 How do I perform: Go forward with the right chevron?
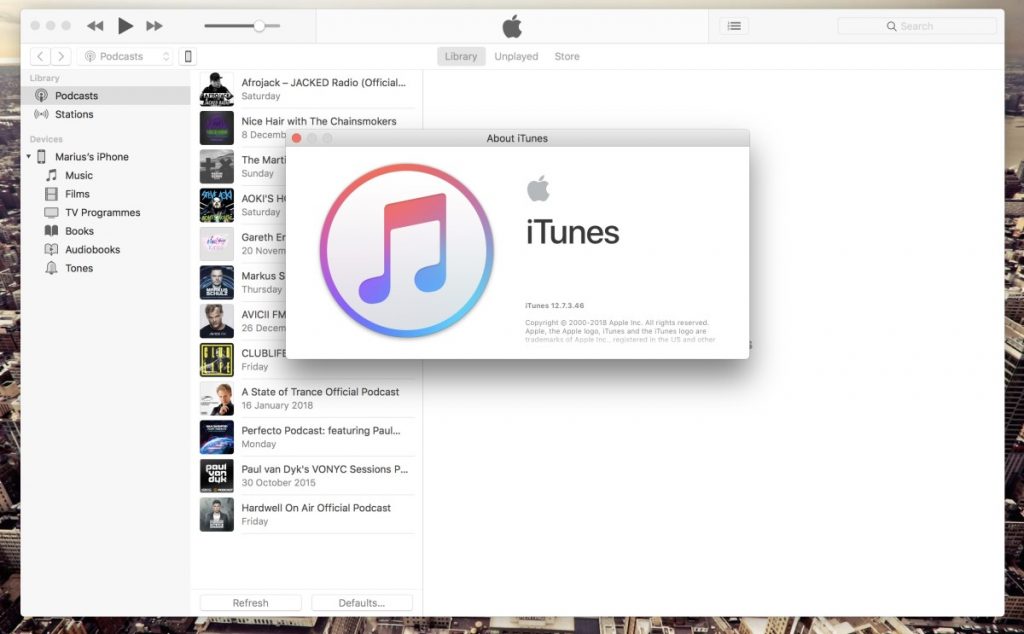click(61, 57)
